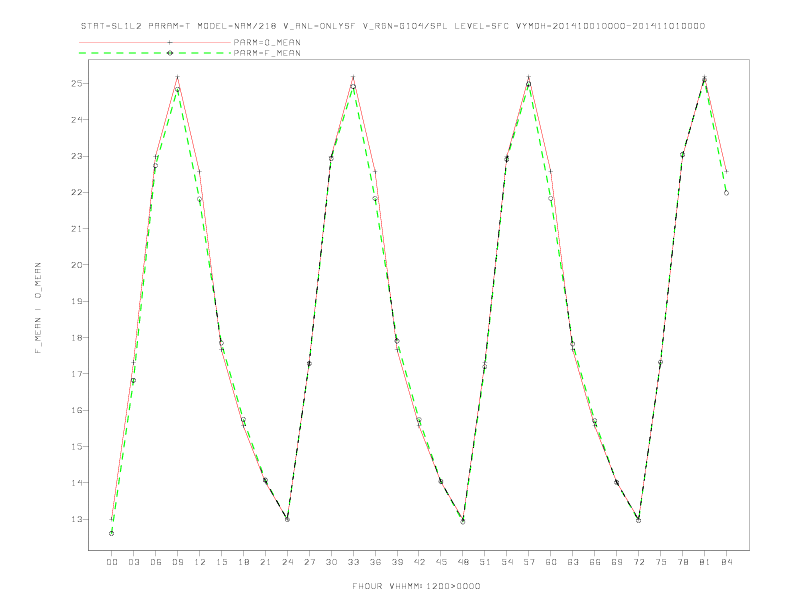Click x-axis forecast hour label 78

pyautogui.click(x=683, y=562)
